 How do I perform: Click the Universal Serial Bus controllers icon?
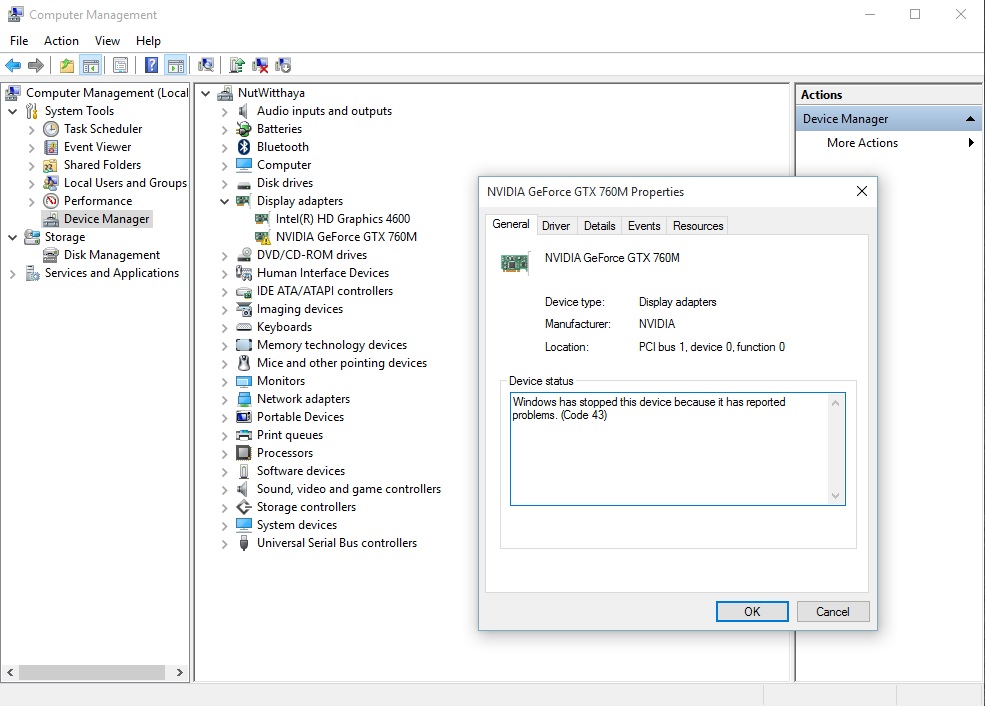pyautogui.click(x=244, y=543)
